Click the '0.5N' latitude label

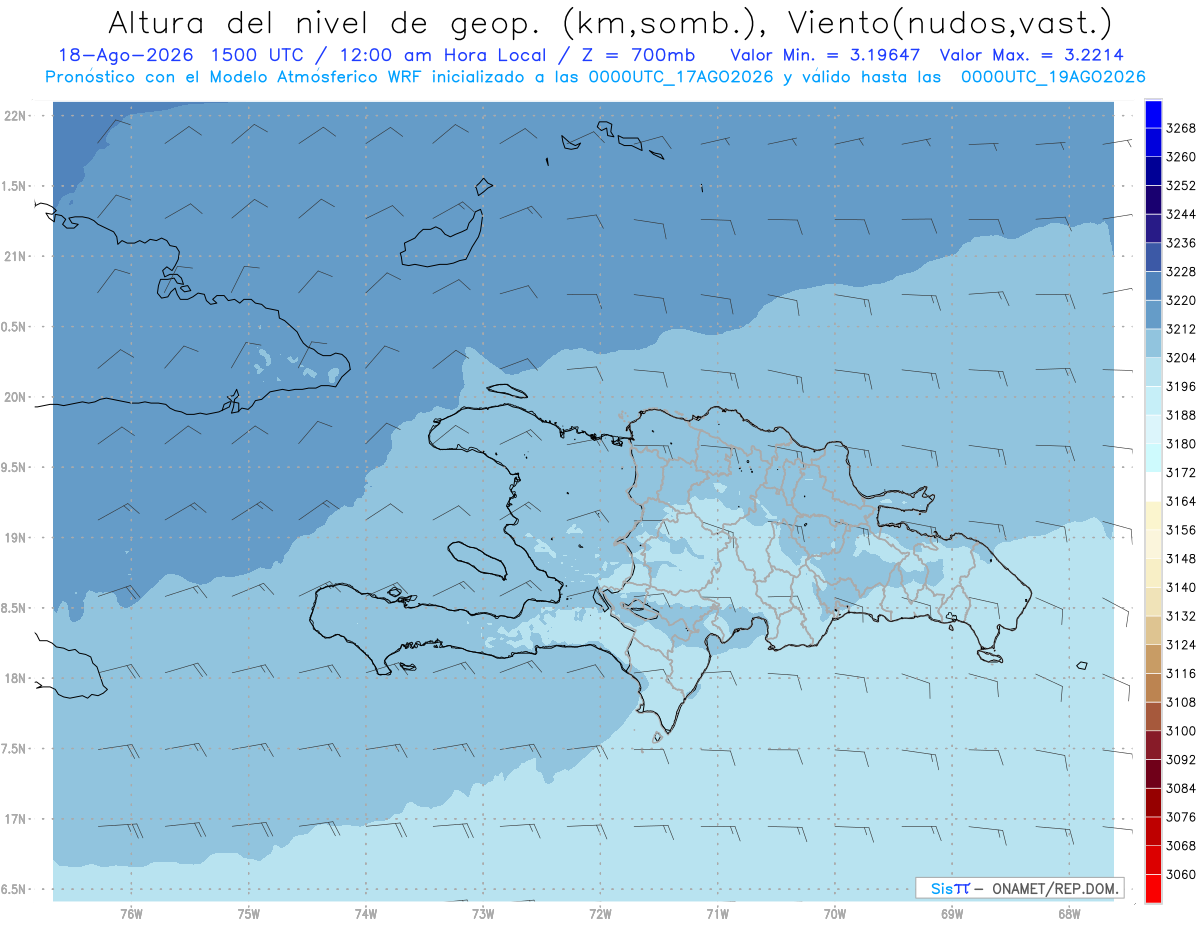coord(14,327)
